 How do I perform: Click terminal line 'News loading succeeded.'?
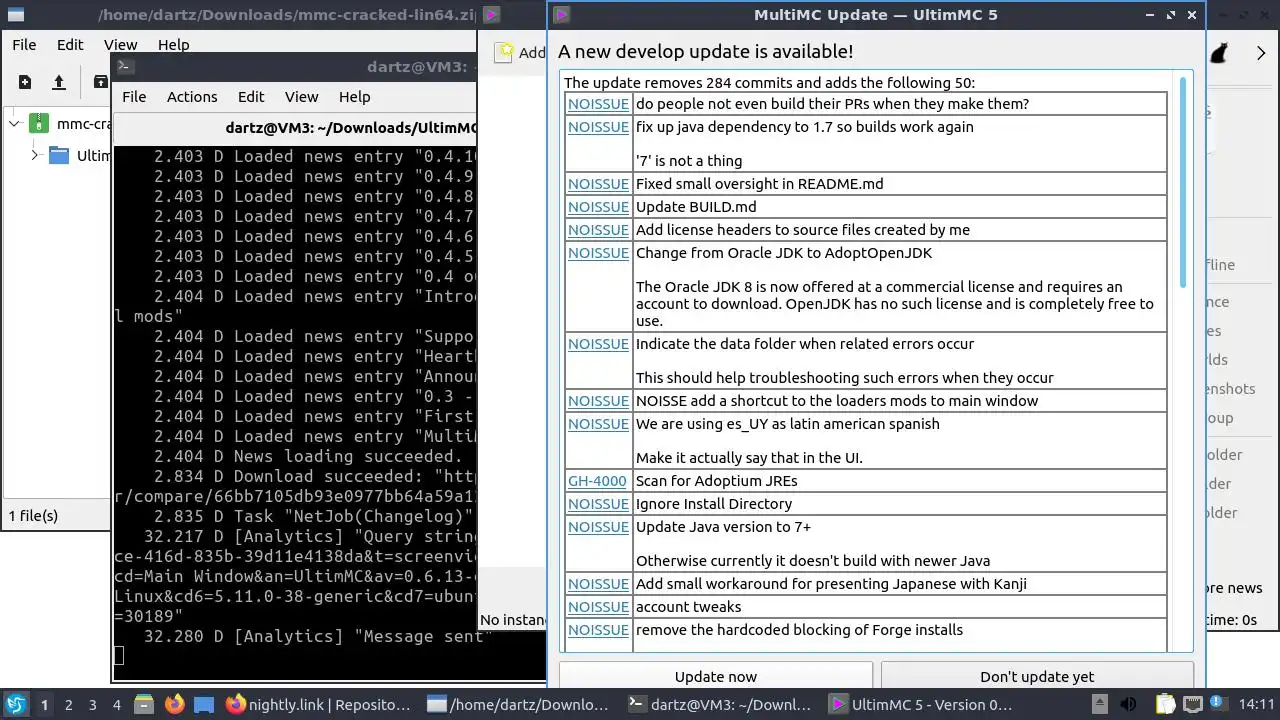(x=347, y=456)
